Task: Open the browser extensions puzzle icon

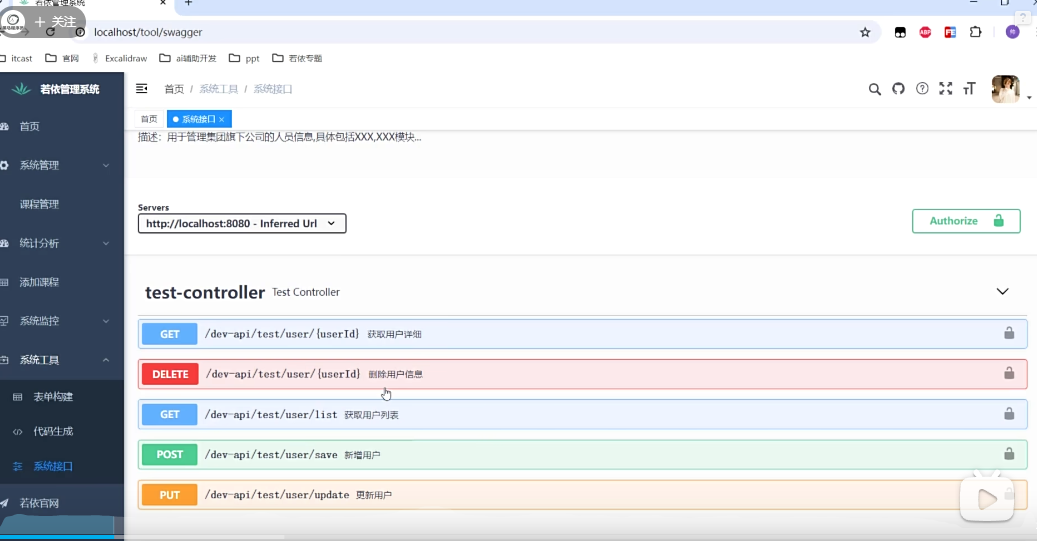Action: click(975, 32)
